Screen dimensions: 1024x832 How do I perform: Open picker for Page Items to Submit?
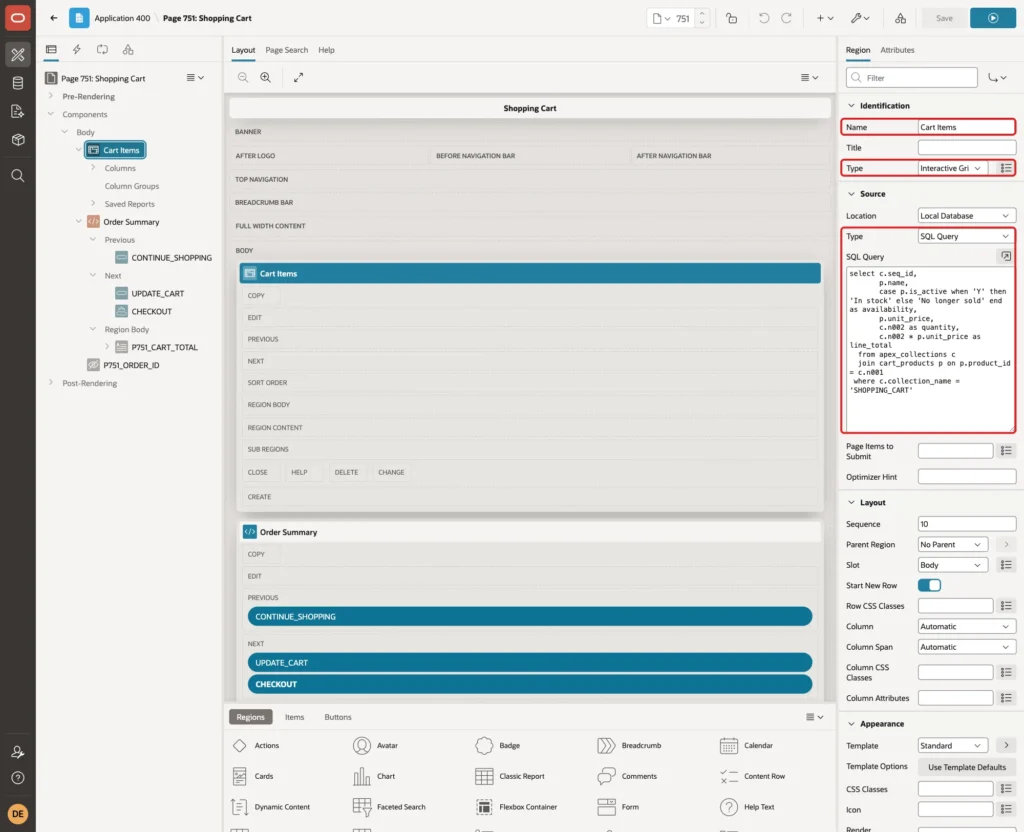pyautogui.click(x=1006, y=451)
